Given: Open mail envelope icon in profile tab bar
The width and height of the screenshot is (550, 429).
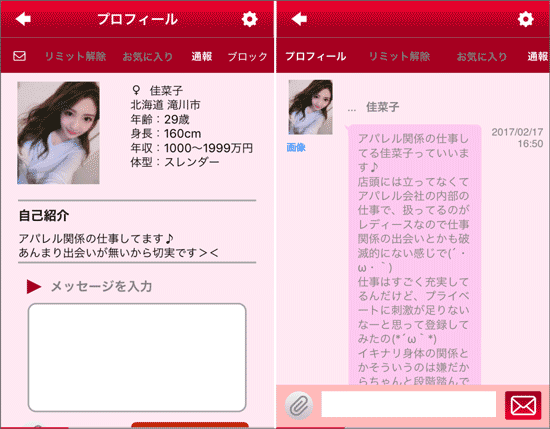Looking at the screenshot, I should pyautogui.click(x=19, y=56).
